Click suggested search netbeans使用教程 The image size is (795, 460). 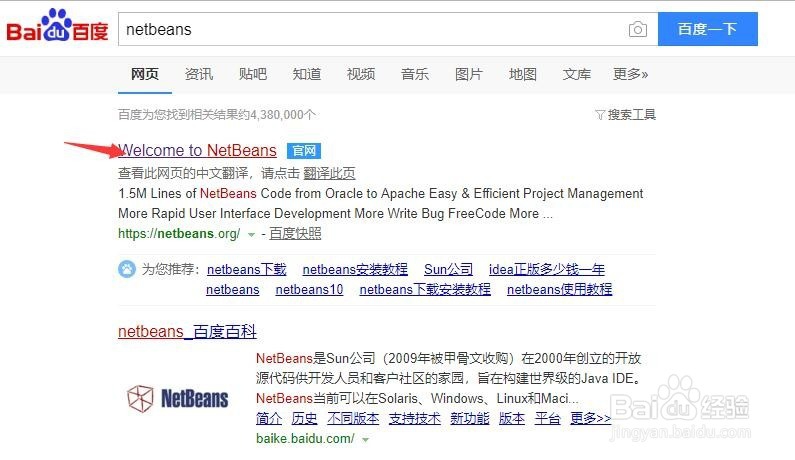click(559, 290)
